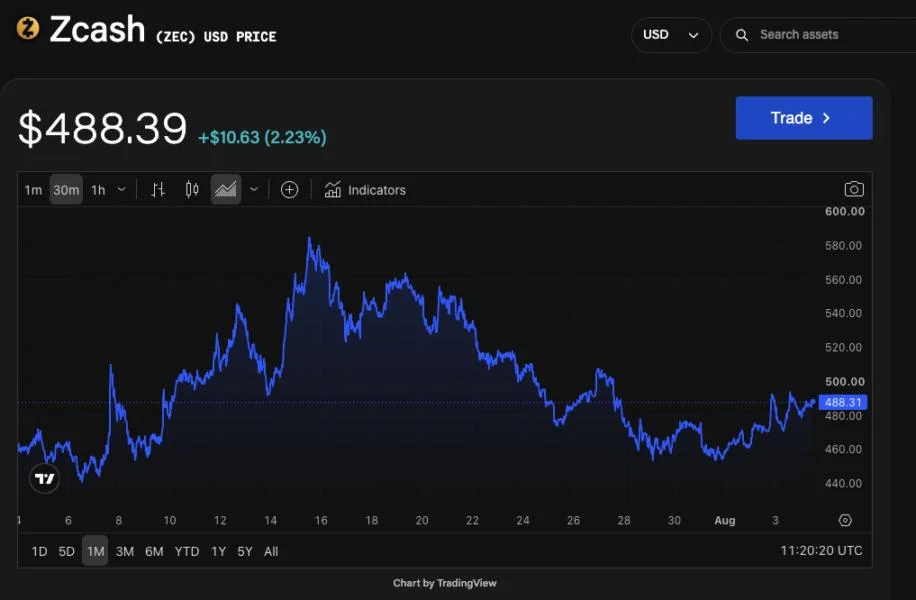Switch to 1m interval
The width and height of the screenshot is (916, 600).
point(33,190)
